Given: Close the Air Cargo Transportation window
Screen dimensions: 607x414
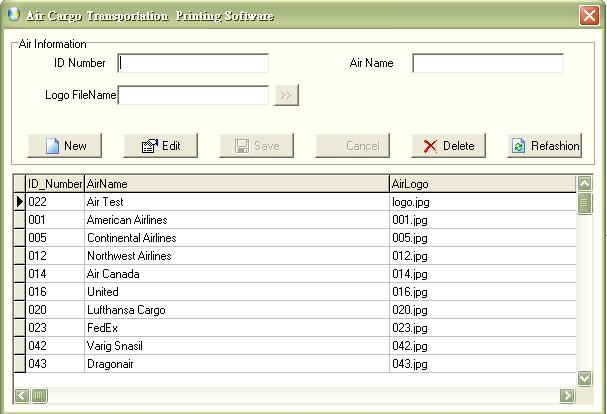Looking at the screenshot, I should (590, 16).
